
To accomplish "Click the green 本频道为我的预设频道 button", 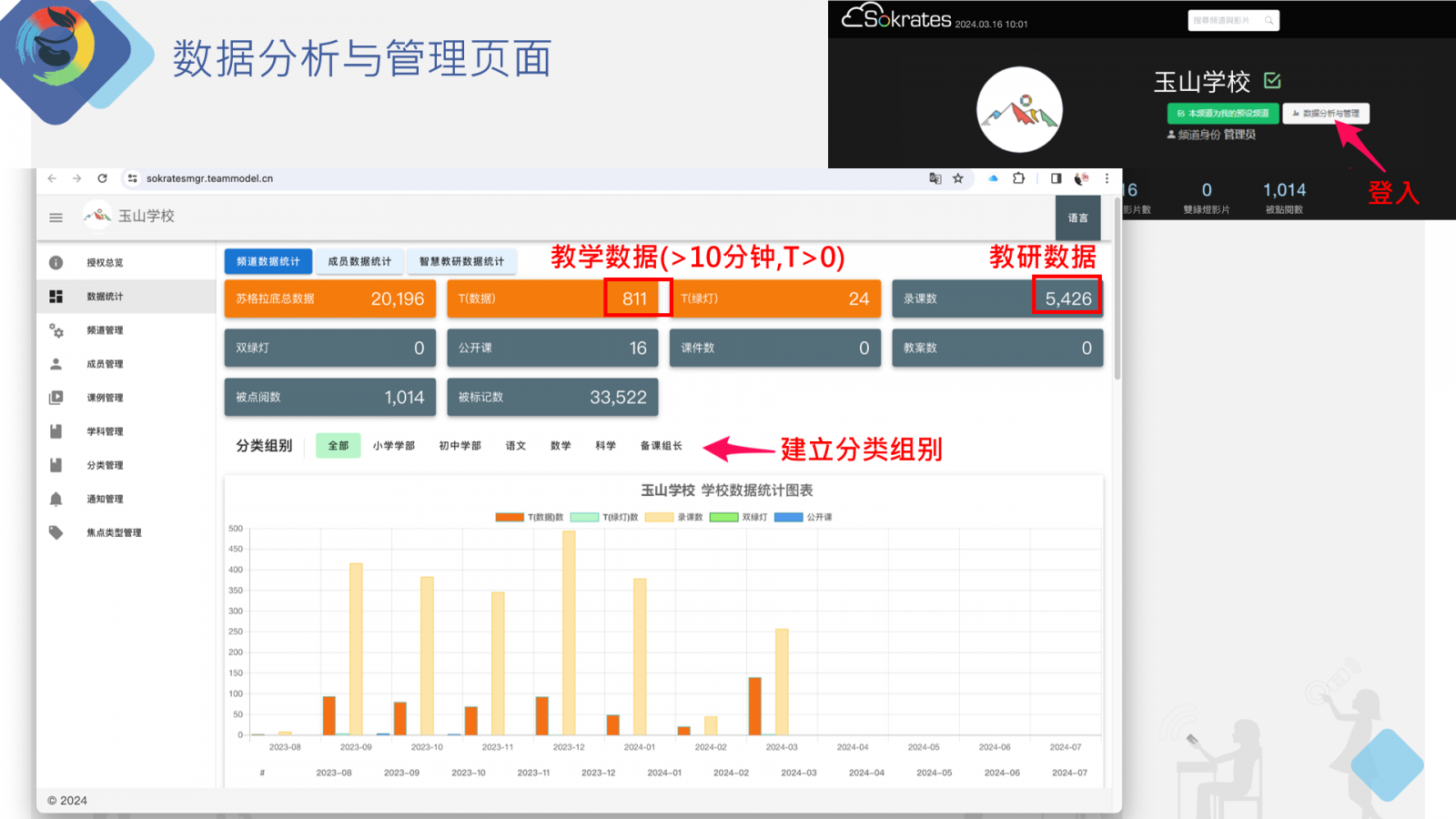I will click(x=1223, y=113).
